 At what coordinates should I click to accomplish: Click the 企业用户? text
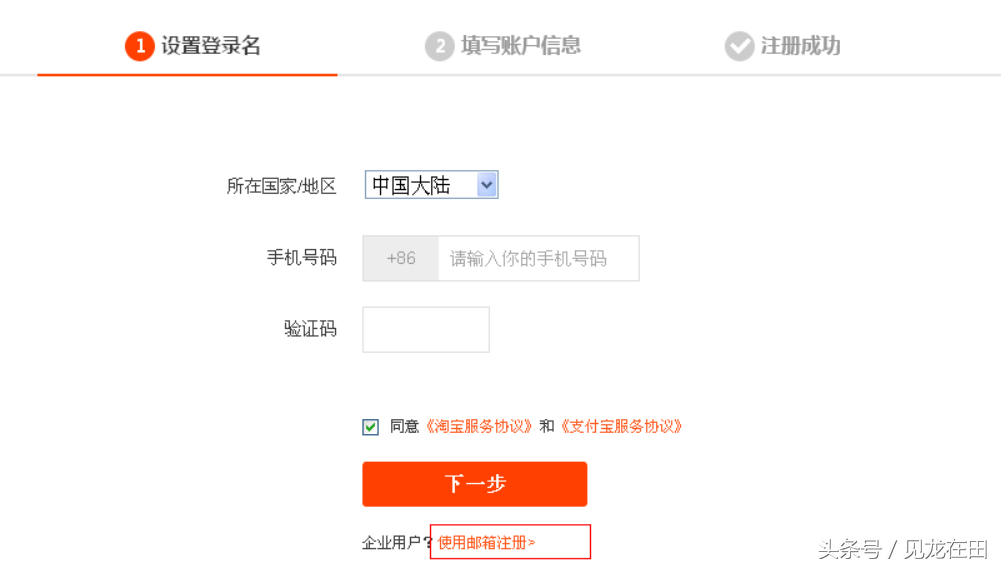(396, 543)
